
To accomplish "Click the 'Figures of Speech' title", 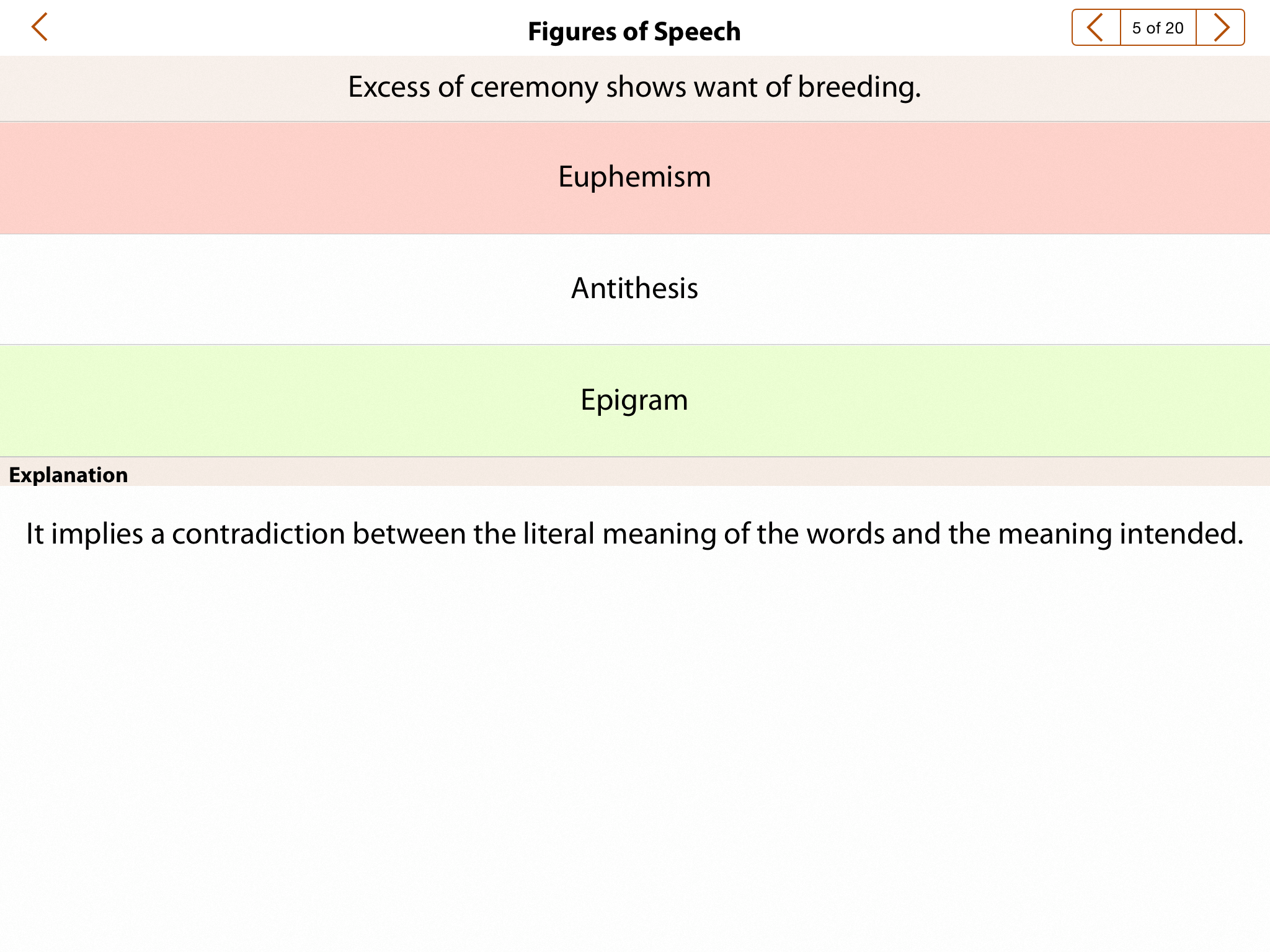I will pyautogui.click(x=634, y=32).
